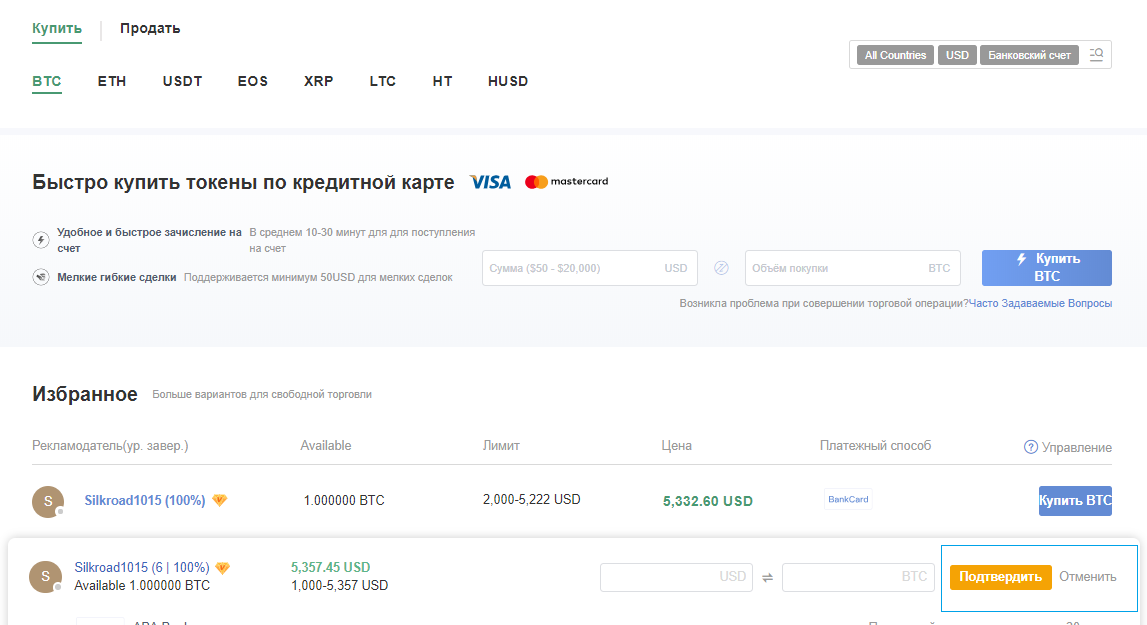Focus the BTC amount field in order panel

point(859,577)
